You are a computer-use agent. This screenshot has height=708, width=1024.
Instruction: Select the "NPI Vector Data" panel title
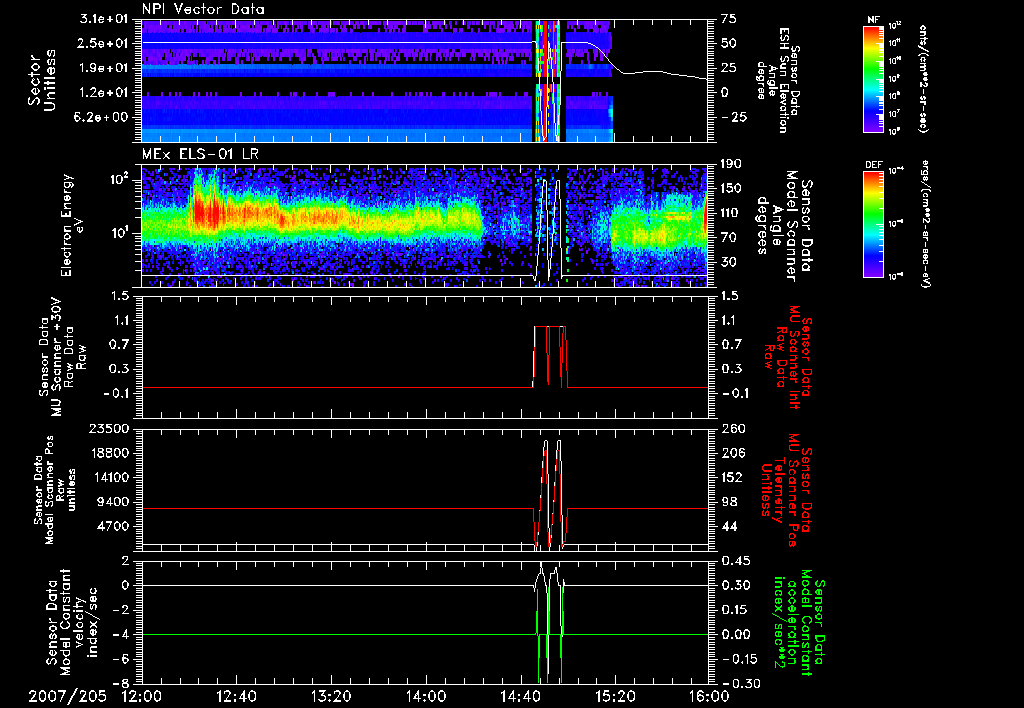[203, 9]
